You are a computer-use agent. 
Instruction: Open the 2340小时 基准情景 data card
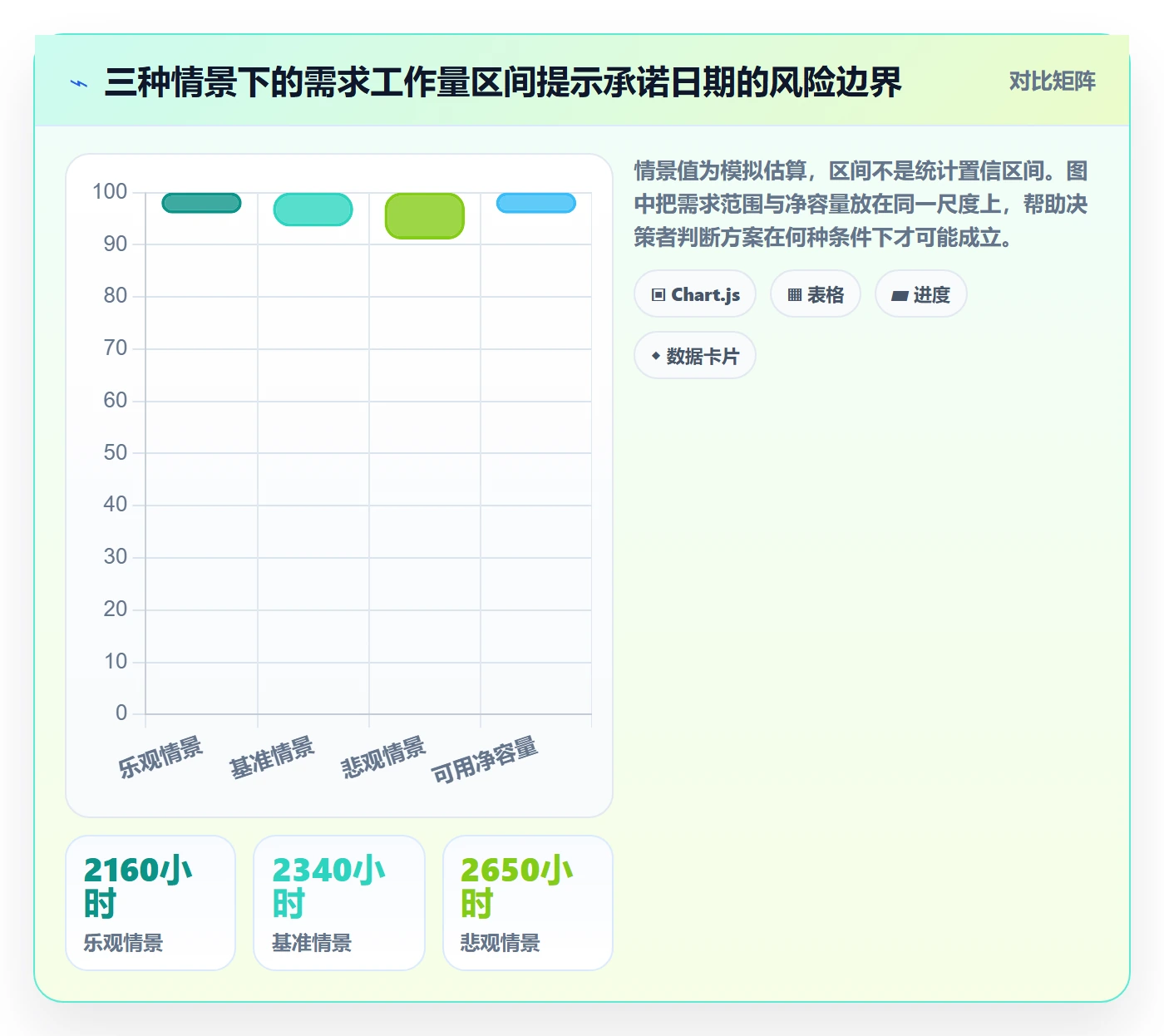point(339,903)
